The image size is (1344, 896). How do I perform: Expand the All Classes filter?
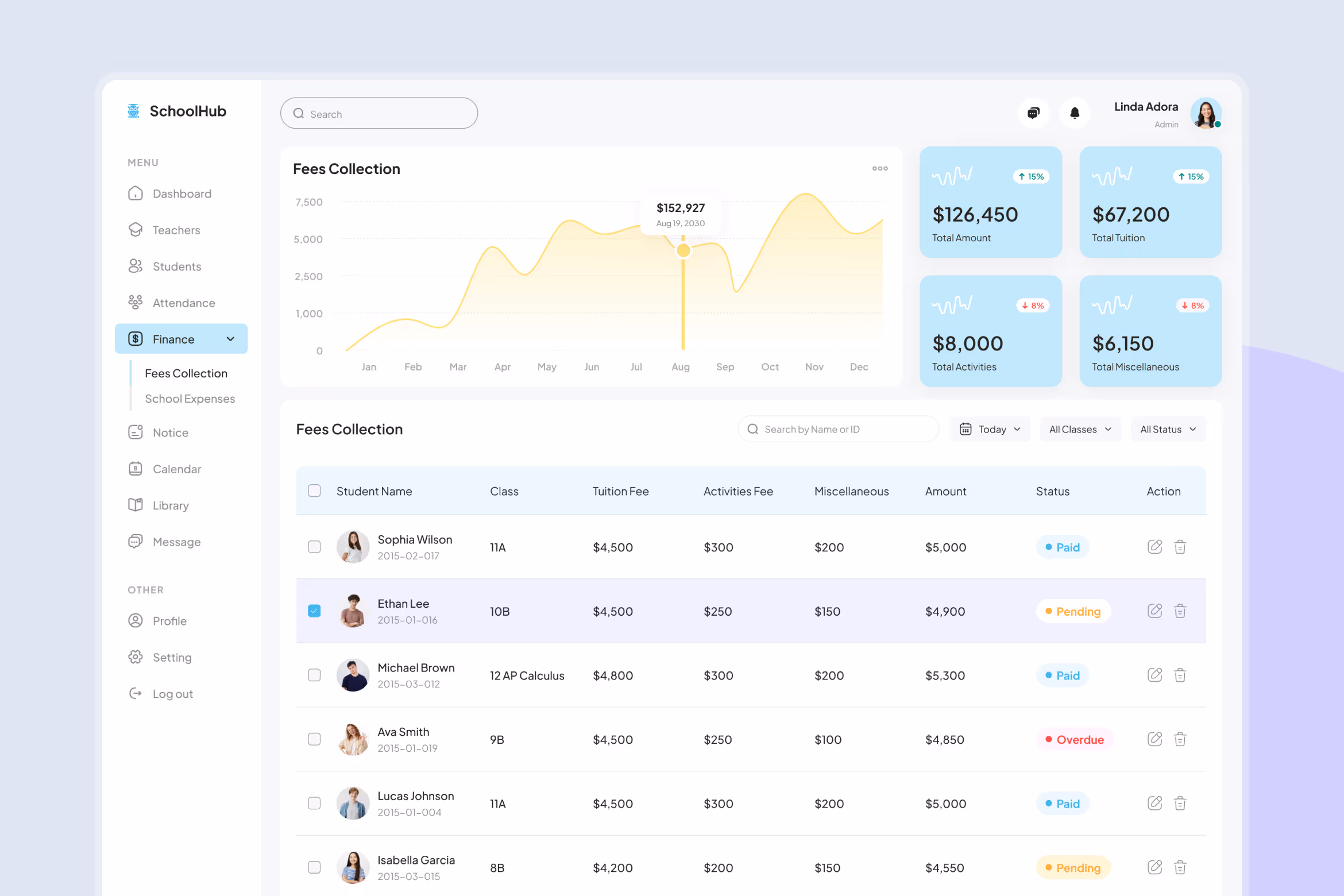[x=1080, y=429]
